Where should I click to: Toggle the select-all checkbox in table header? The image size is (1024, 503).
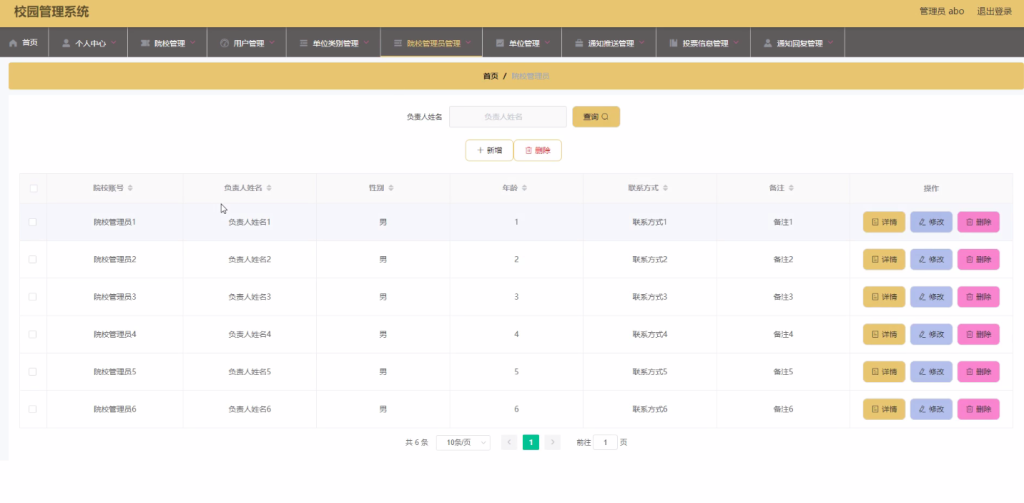click(33, 188)
